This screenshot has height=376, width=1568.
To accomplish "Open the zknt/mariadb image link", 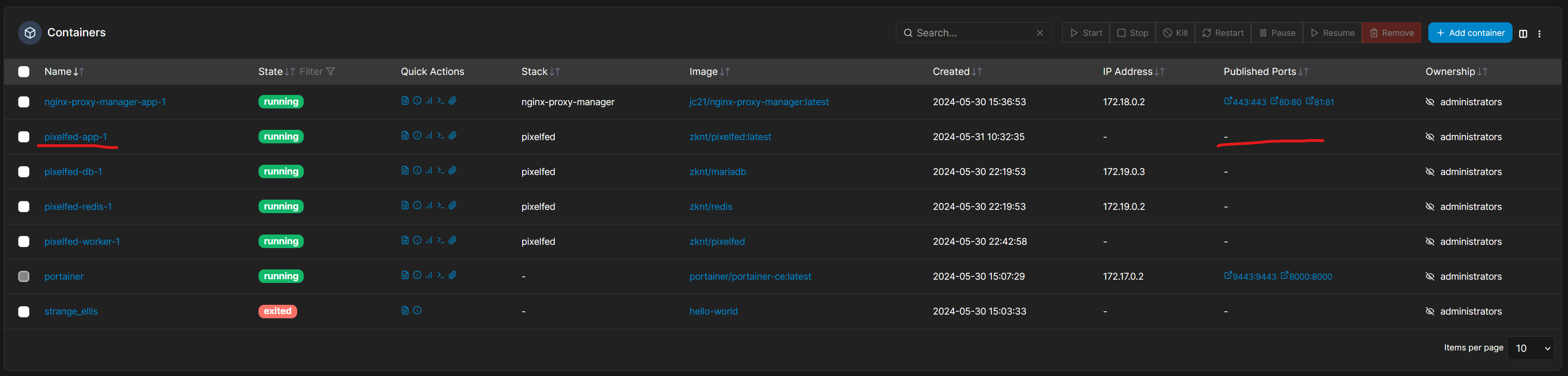I will point(718,172).
